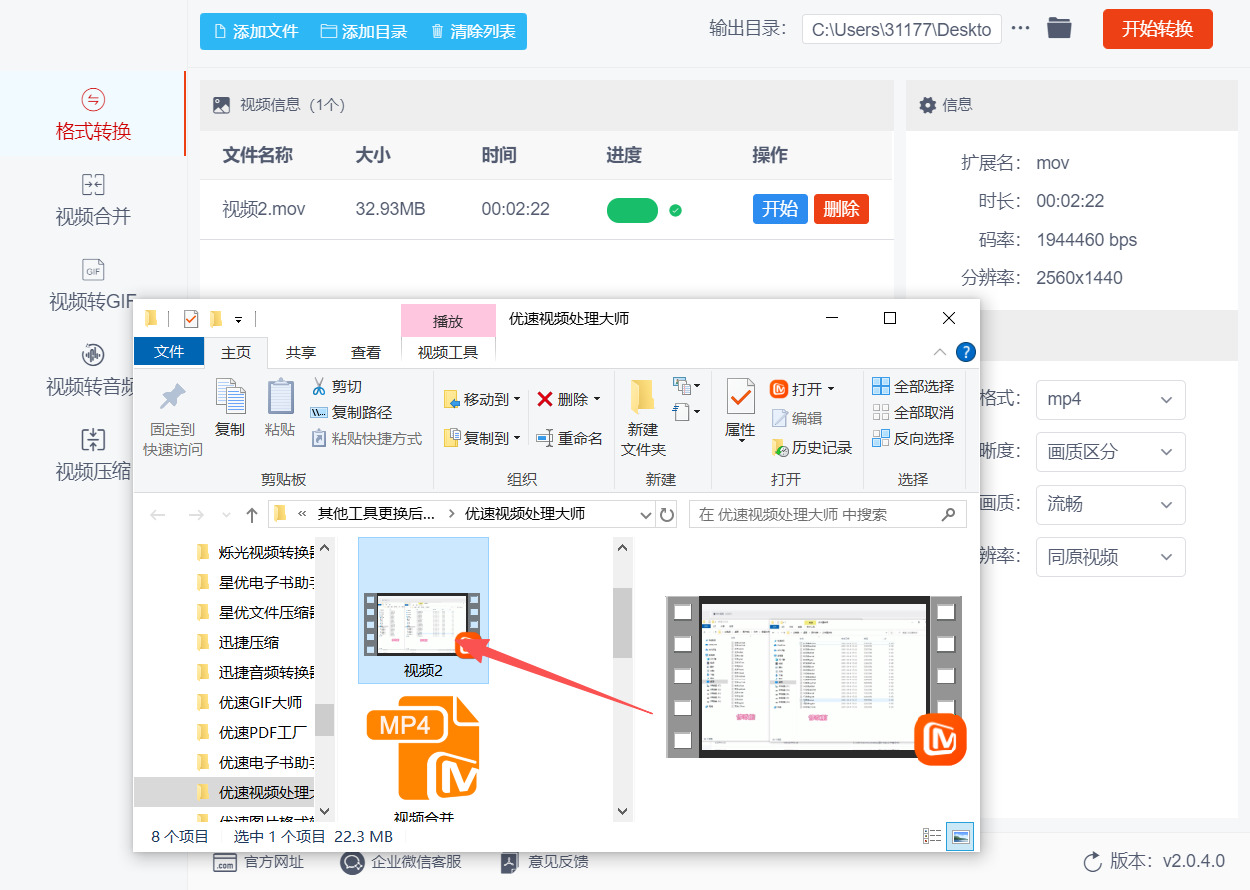Click the 清除列表 button
This screenshot has height=890, width=1250.
click(472, 31)
